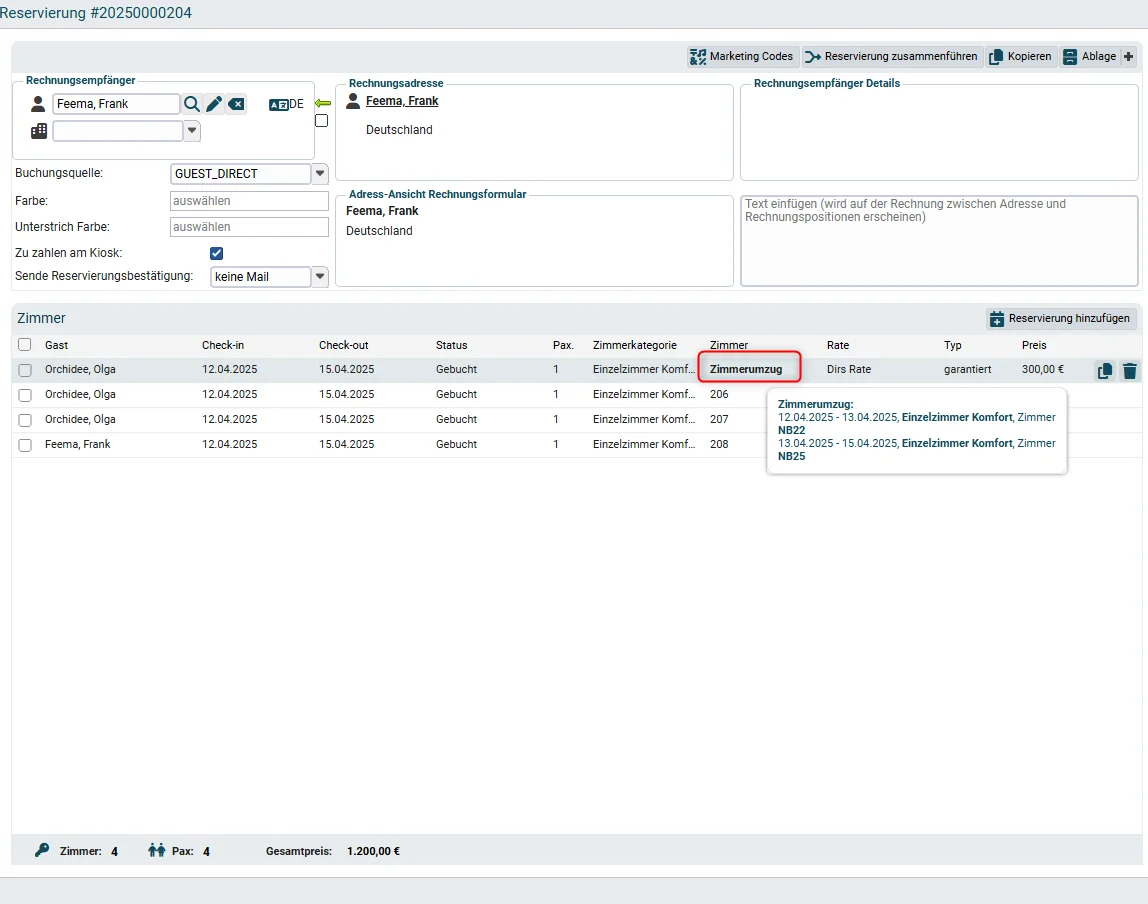Clear the invoice recipient with the delete icon
Screen dimensions: 1148x904
(x=236, y=104)
